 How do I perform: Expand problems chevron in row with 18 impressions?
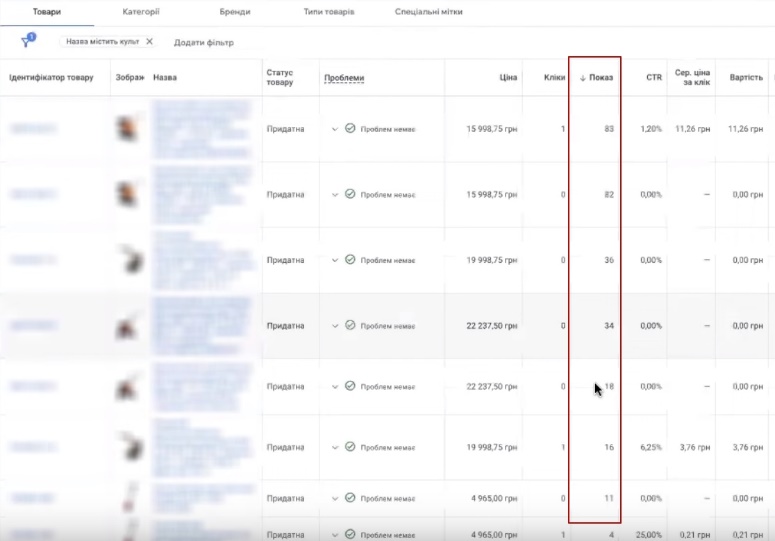(x=335, y=386)
